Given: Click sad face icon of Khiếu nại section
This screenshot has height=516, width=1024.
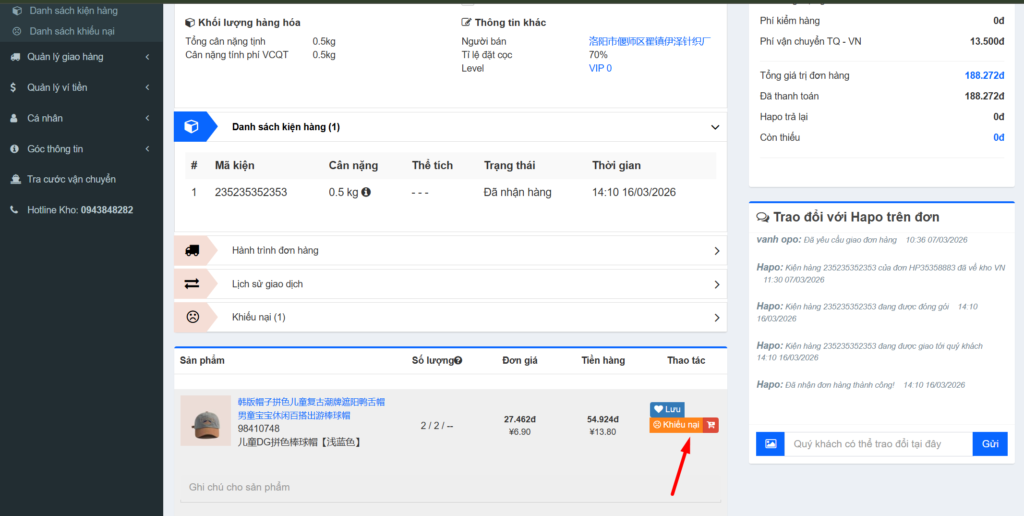Looking at the screenshot, I should (x=192, y=317).
